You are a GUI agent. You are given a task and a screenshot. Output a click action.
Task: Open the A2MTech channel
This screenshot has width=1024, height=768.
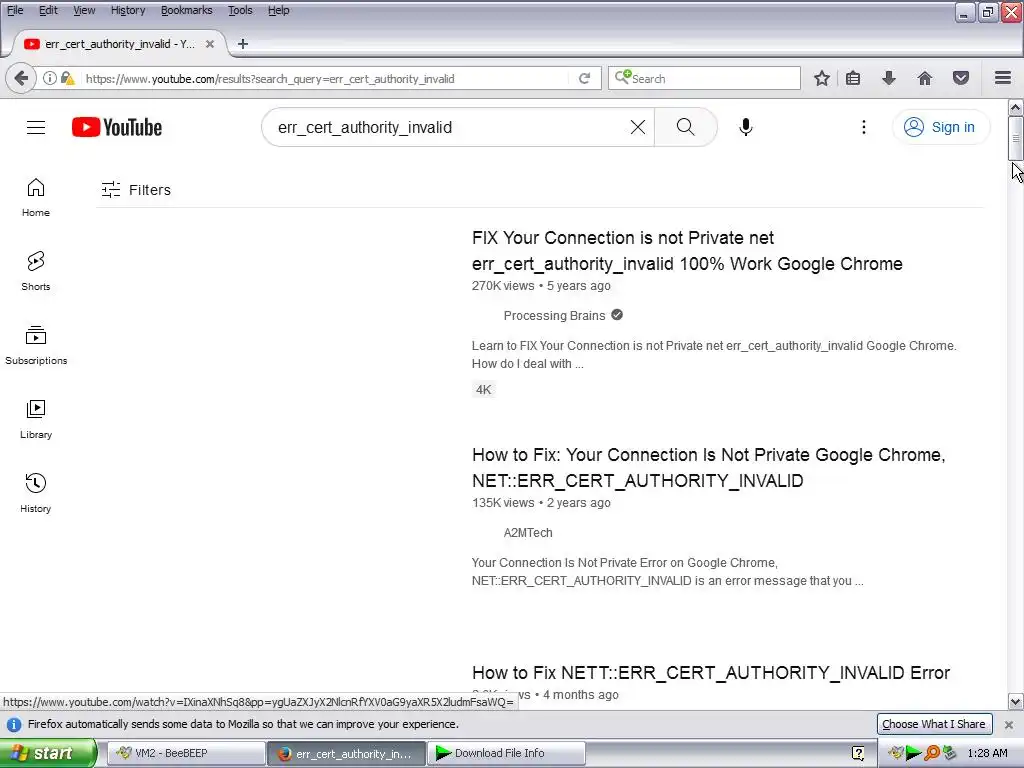click(528, 533)
